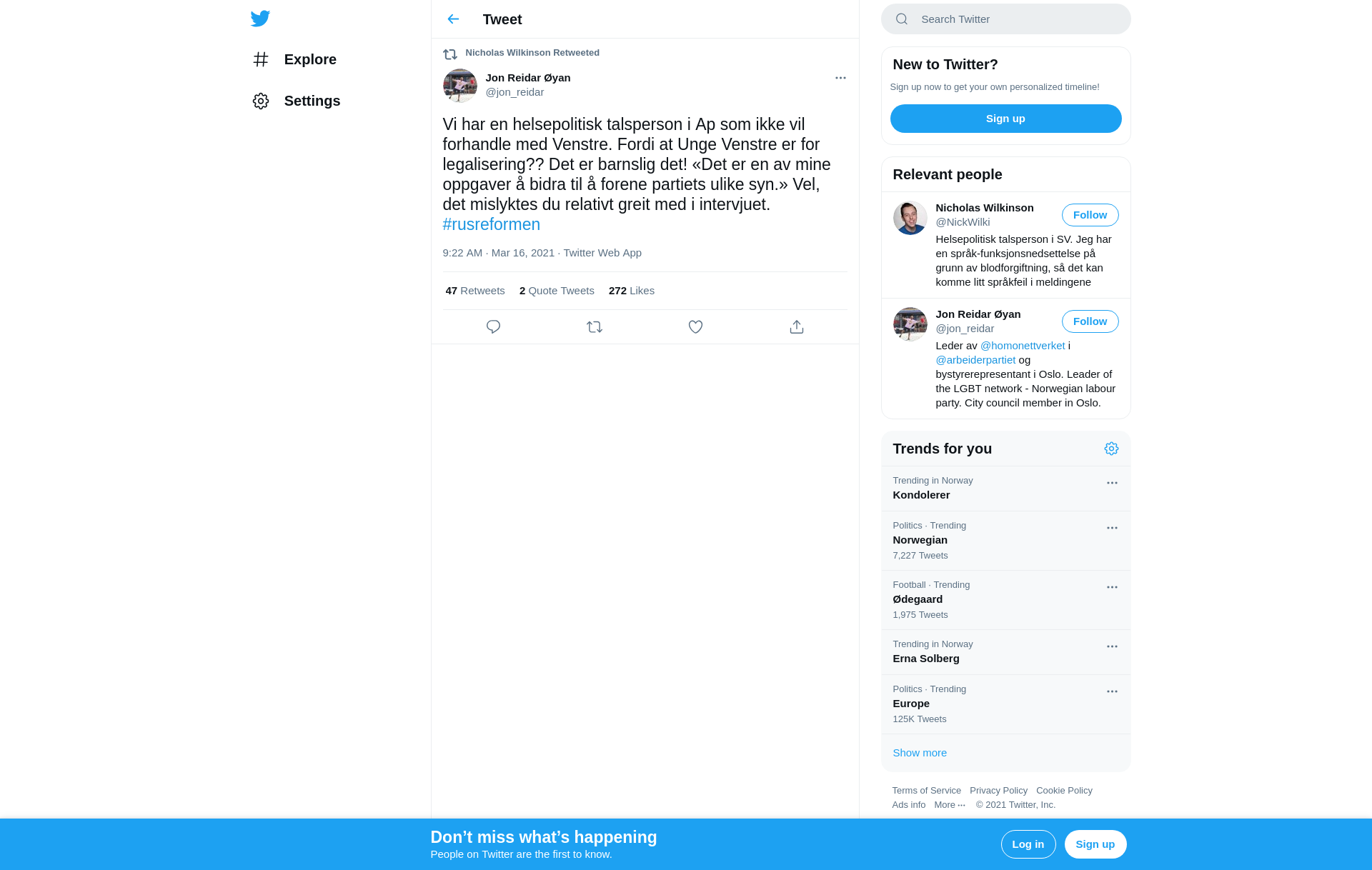Image resolution: width=1372 pixels, height=870 pixels.
Task: Open the #rusreformen hashtag link
Action: coord(492,224)
